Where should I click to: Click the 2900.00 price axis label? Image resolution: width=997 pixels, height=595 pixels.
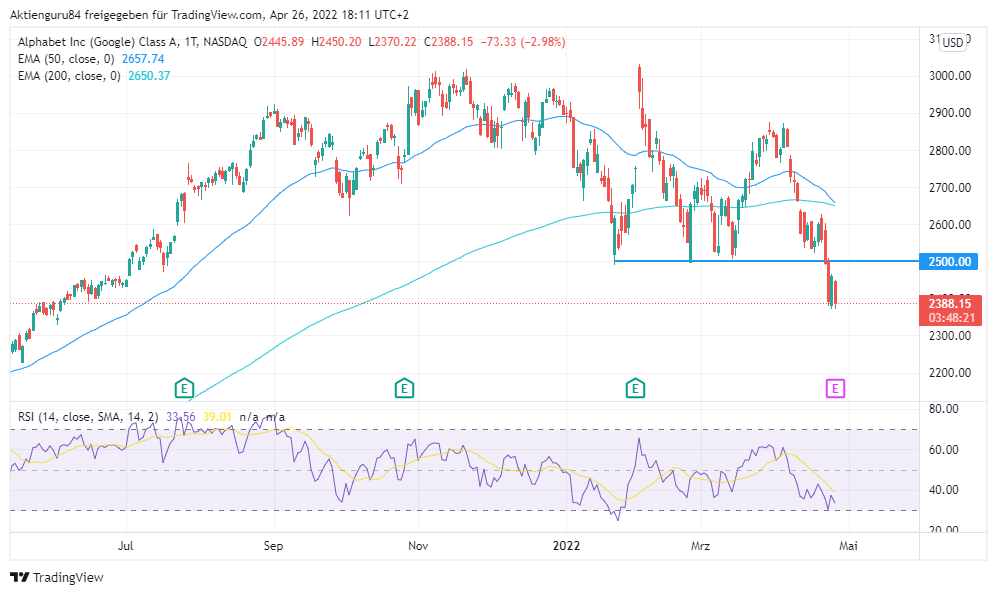tap(949, 113)
